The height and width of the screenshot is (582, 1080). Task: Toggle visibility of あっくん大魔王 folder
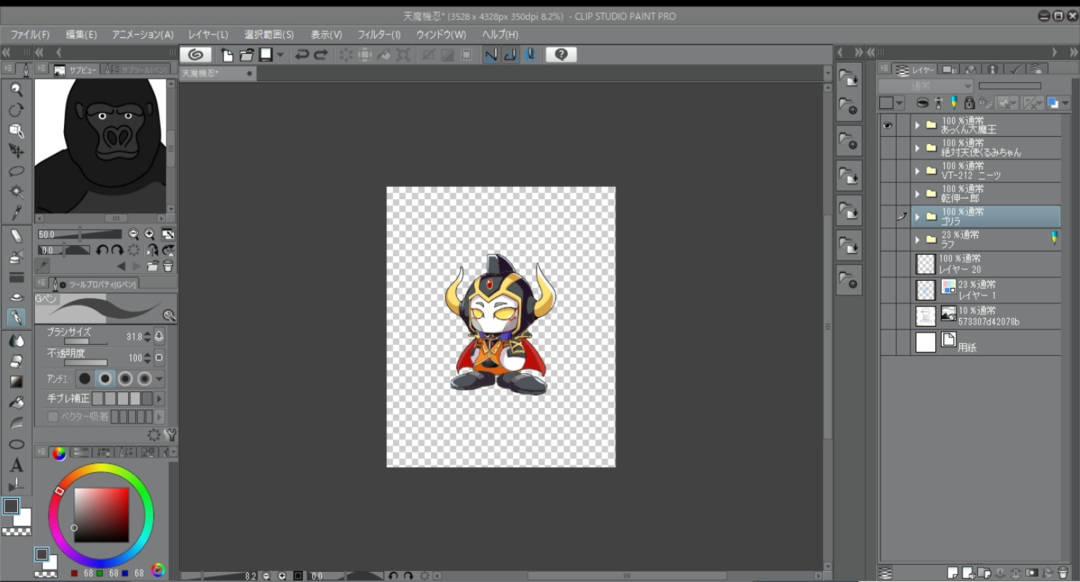(x=887, y=125)
